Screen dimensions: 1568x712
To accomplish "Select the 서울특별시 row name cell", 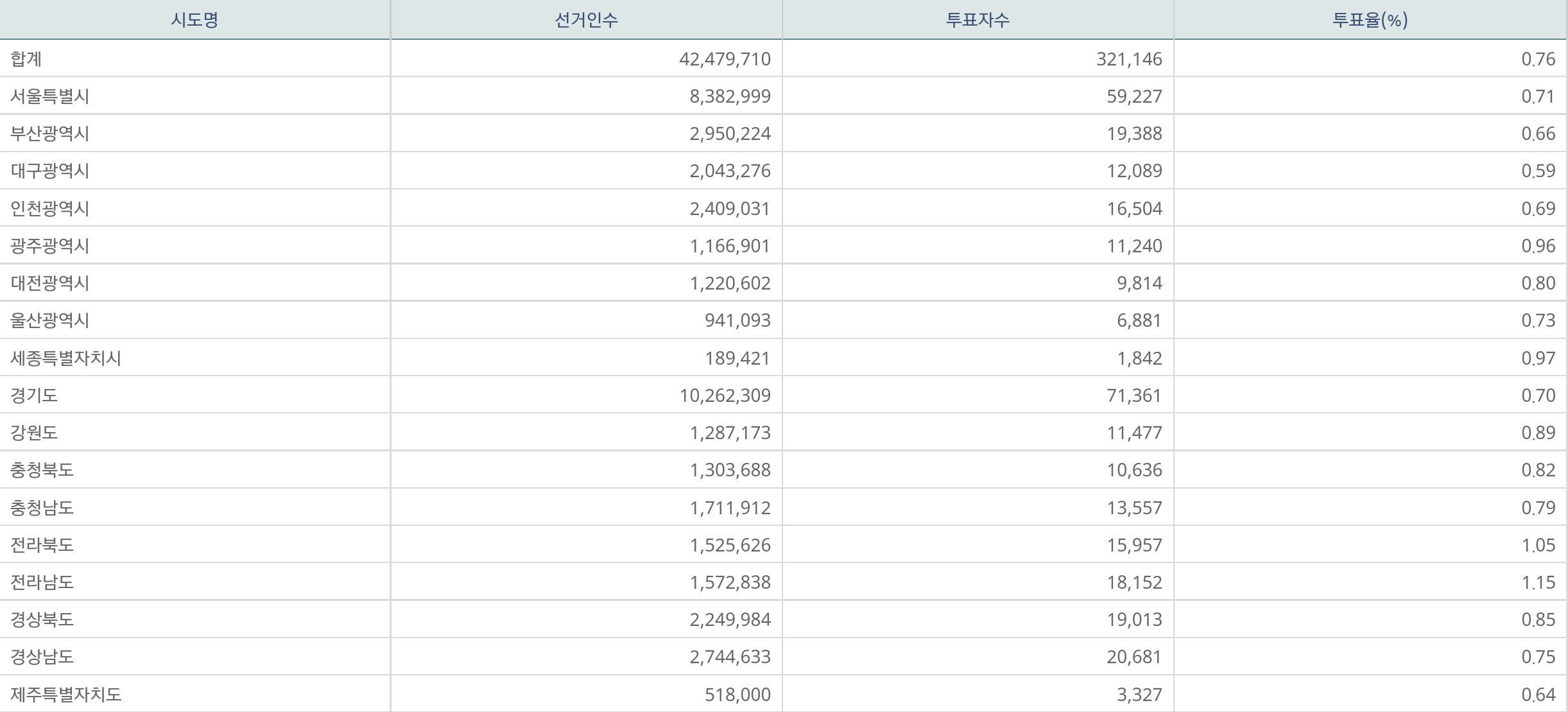I will pyautogui.click(x=50, y=96).
